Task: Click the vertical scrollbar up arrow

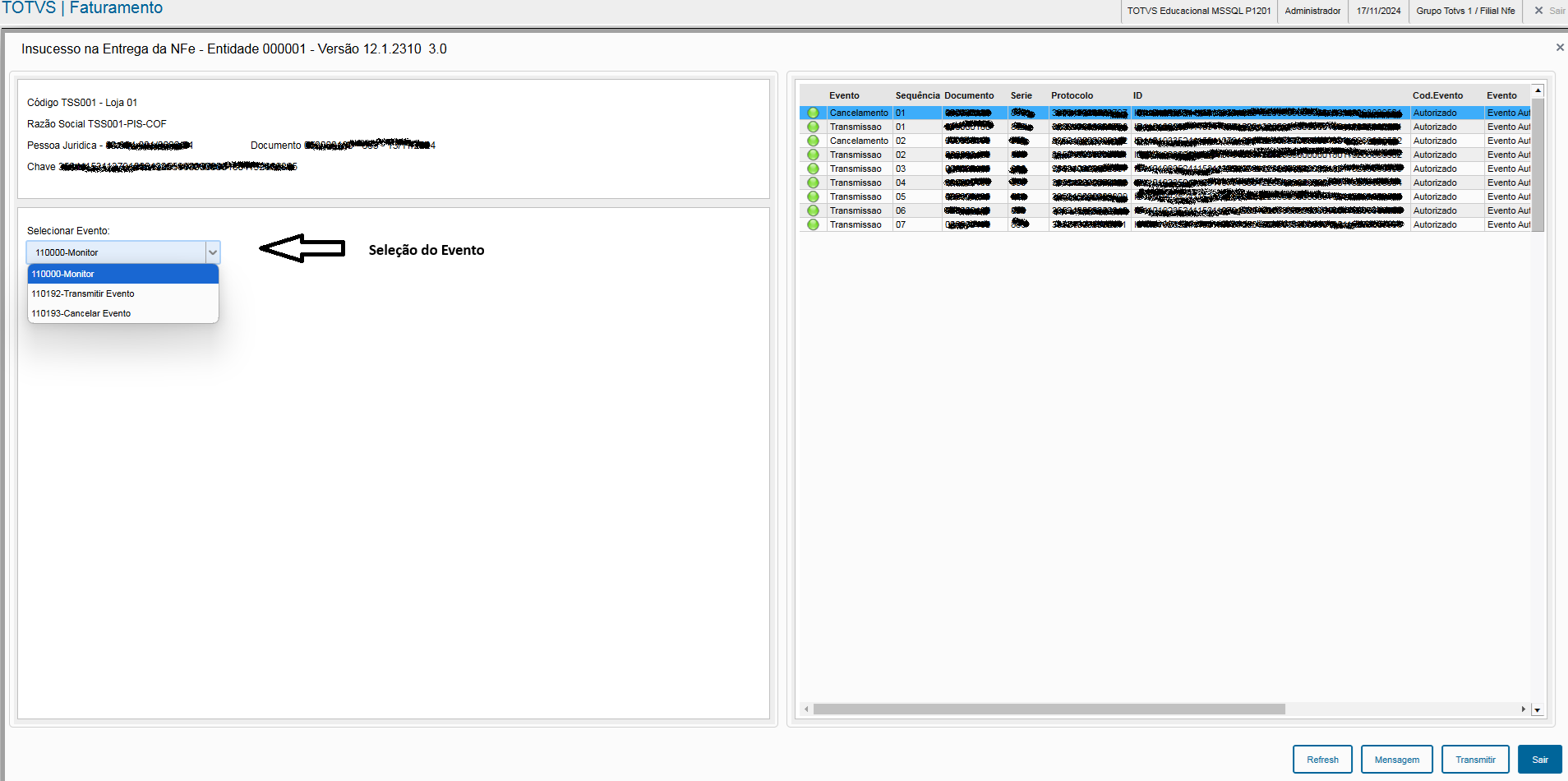Action: click(x=1538, y=90)
